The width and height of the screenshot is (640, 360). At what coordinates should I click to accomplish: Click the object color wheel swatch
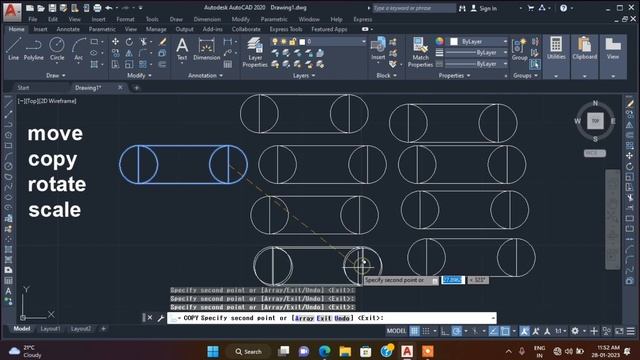(439, 41)
